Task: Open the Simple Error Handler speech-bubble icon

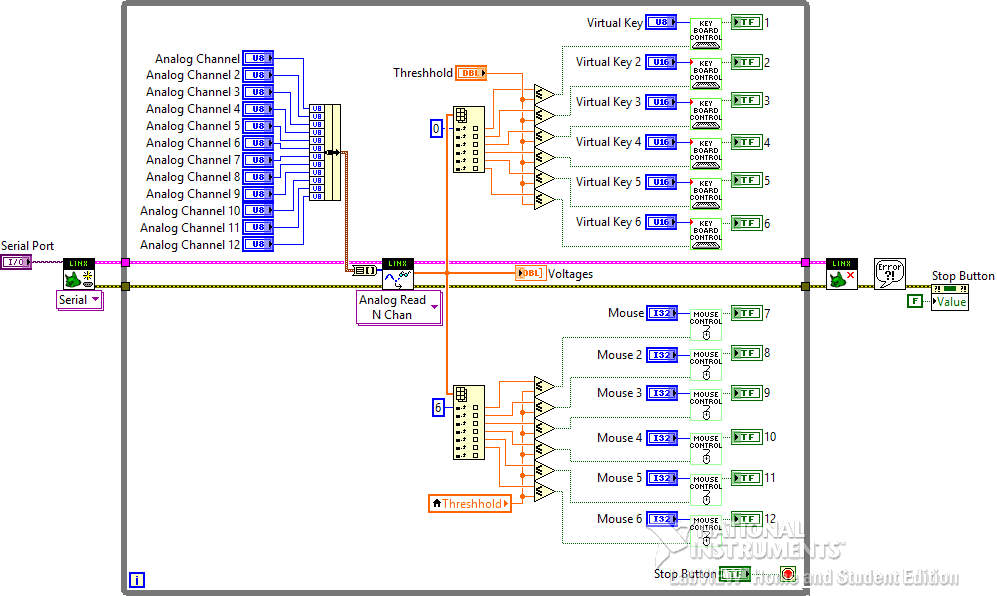Action: tap(889, 272)
